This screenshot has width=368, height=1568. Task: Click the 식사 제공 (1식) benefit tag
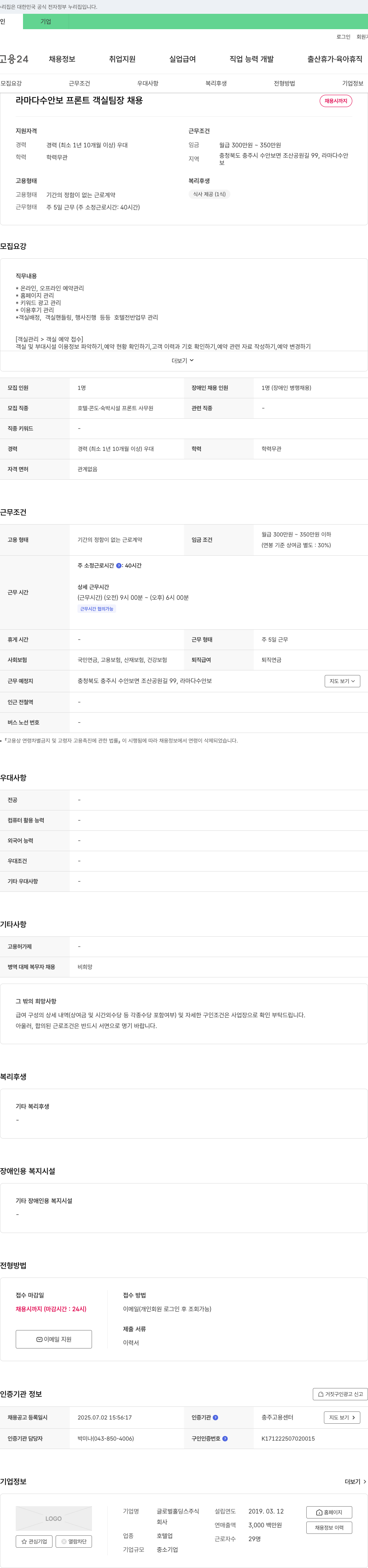click(209, 194)
